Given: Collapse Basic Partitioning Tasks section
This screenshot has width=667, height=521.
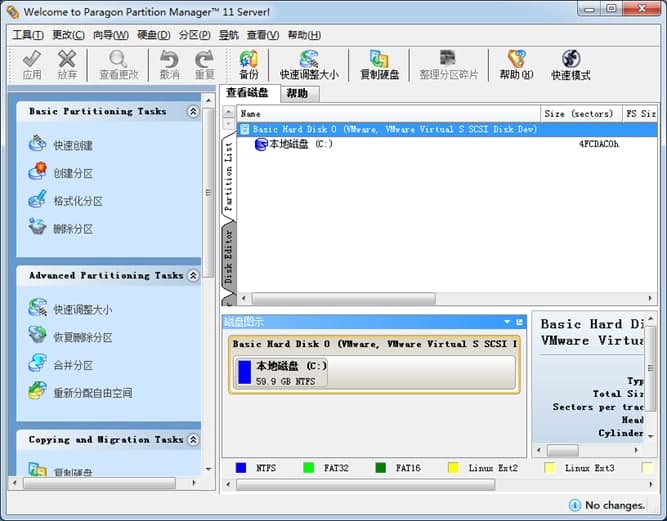Looking at the screenshot, I should tap(193, 111).
